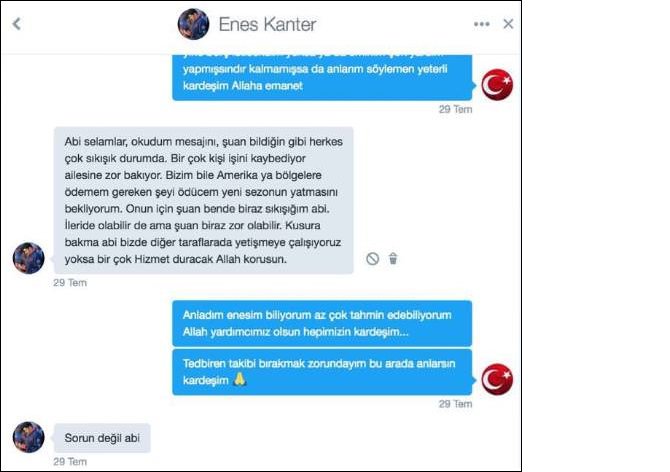Close the conversation with the X icon
The width and height of the screenshot is (670, 472).
(x=508, y=24)
